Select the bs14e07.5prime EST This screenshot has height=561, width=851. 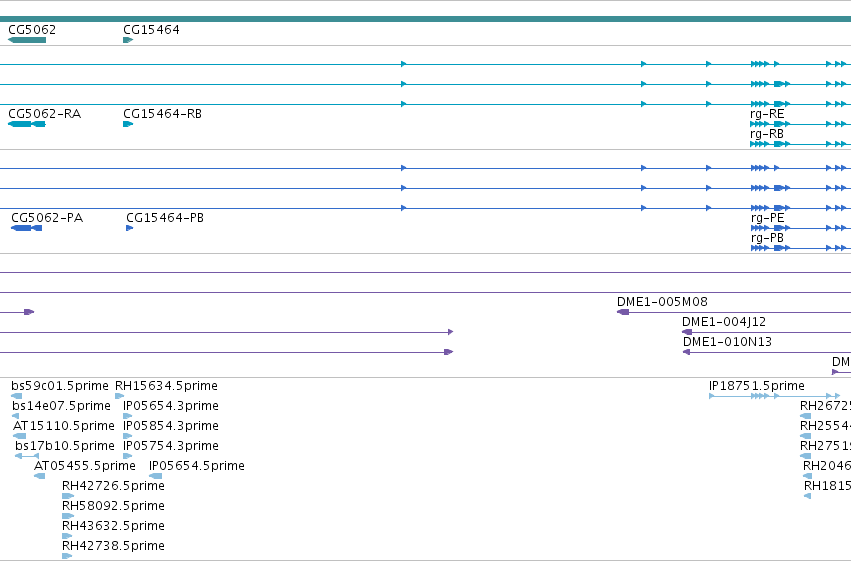[x=15, y=416]
